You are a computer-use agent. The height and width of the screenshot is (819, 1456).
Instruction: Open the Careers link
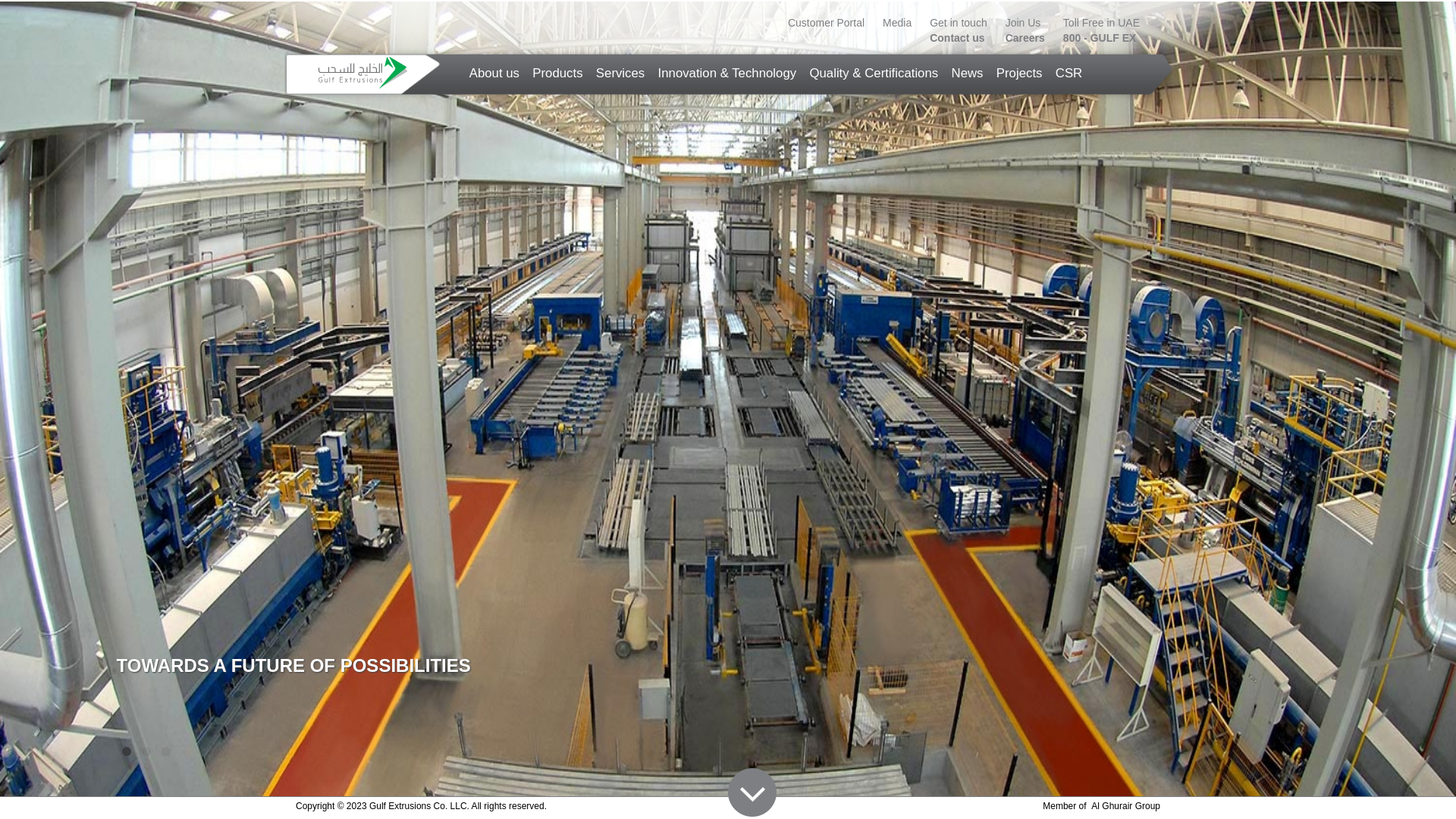point(1025,38)
